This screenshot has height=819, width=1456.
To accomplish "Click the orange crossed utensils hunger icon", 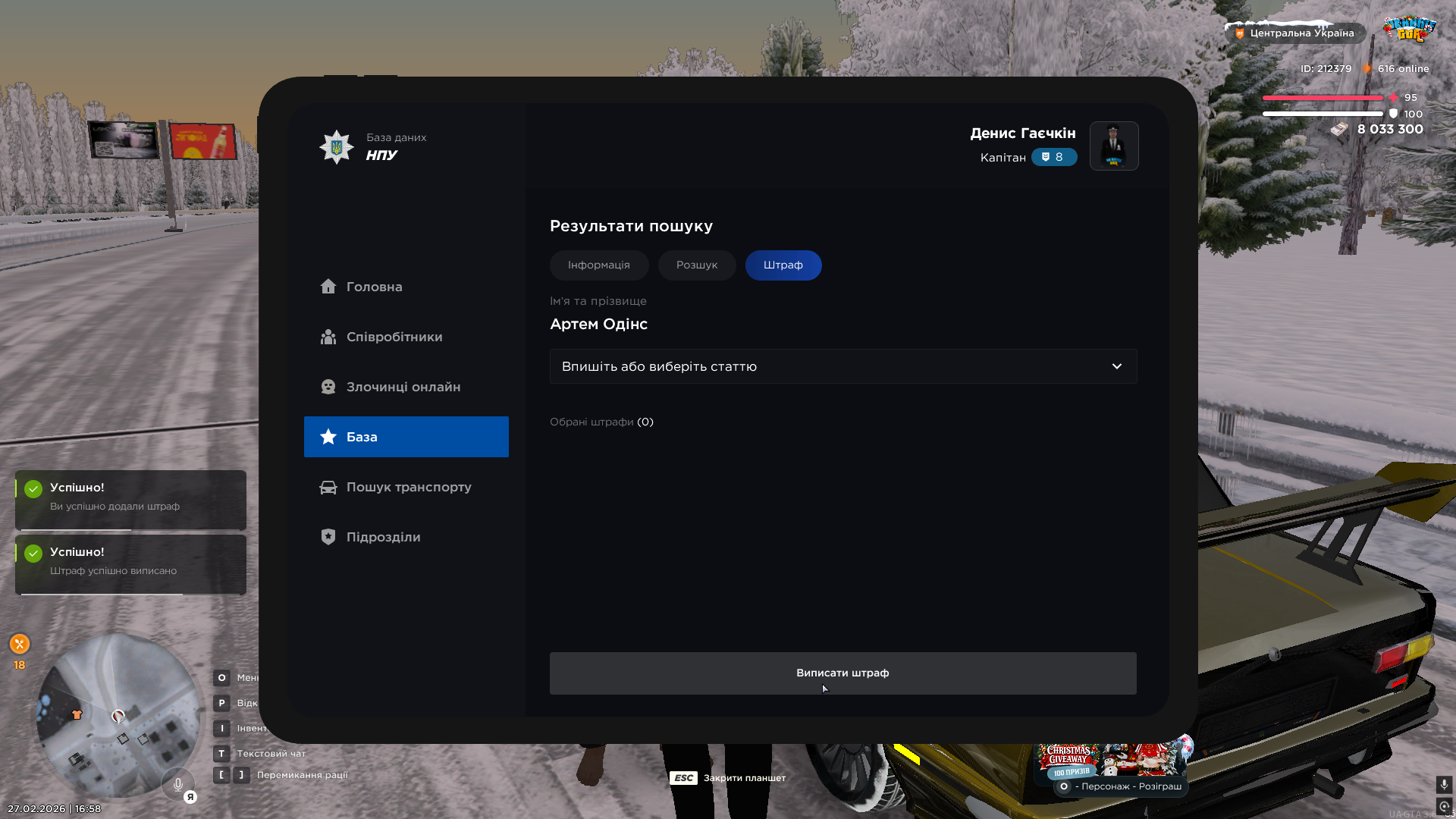I will pyautogui.click(x=20, y=644).
